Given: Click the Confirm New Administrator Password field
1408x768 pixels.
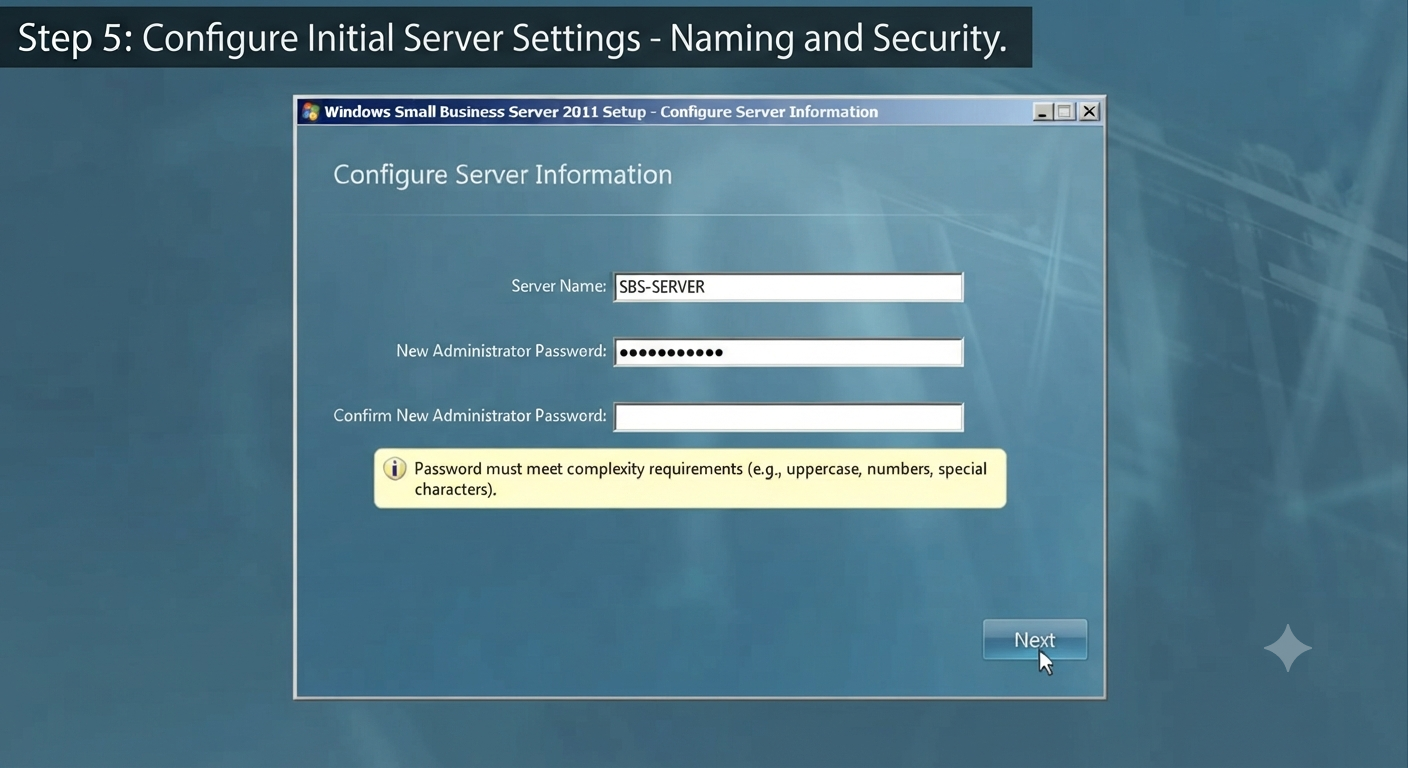Looking at the screenshot, I should coord(788,417).
